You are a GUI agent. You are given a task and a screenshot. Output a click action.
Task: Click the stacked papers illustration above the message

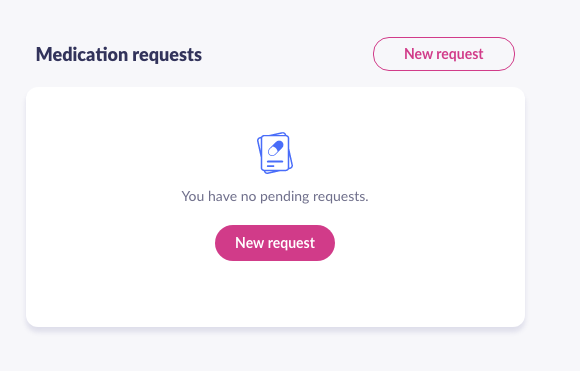pos(275,153)
